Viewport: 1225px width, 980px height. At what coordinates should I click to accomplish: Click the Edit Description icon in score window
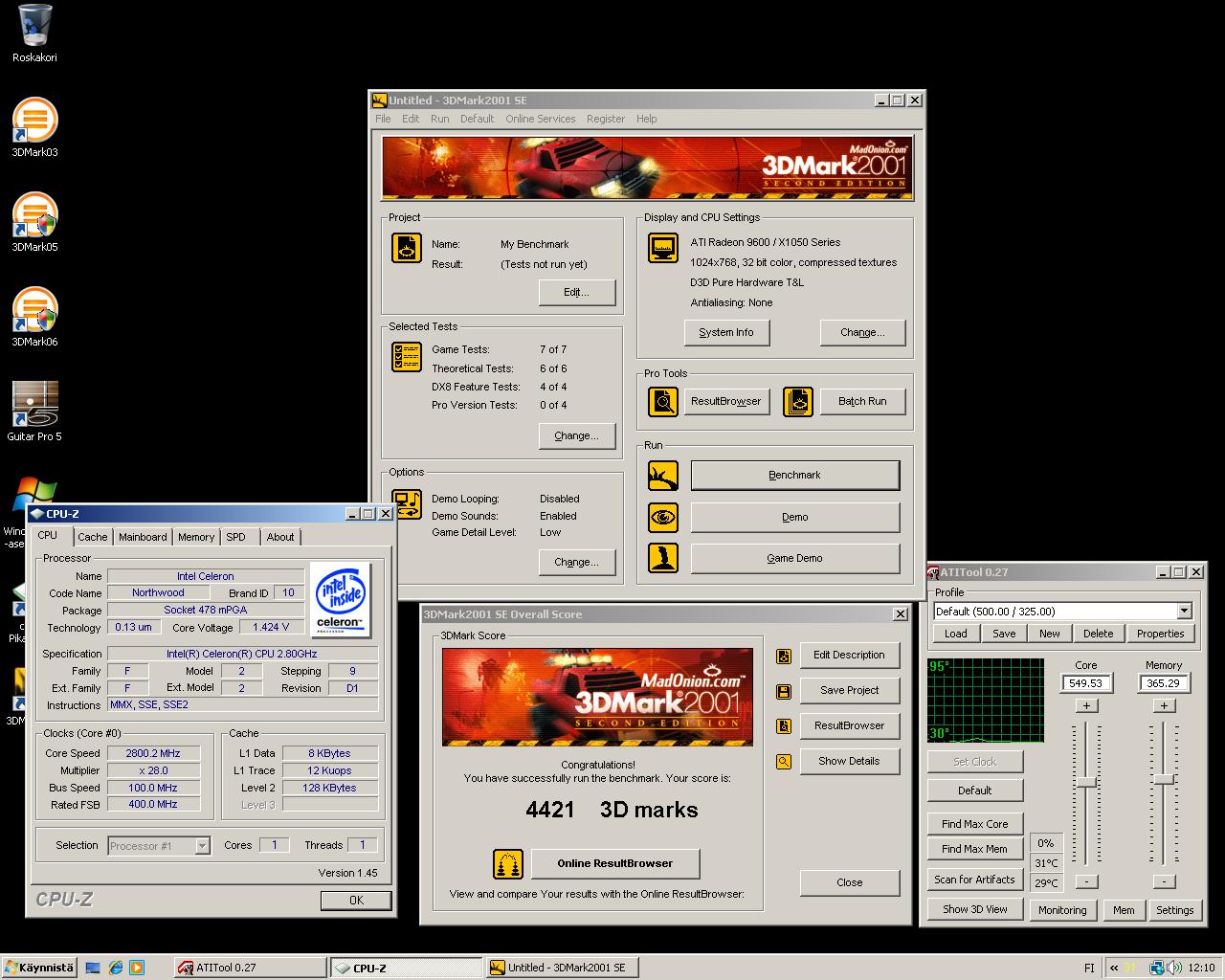click(x=784, y=656)
